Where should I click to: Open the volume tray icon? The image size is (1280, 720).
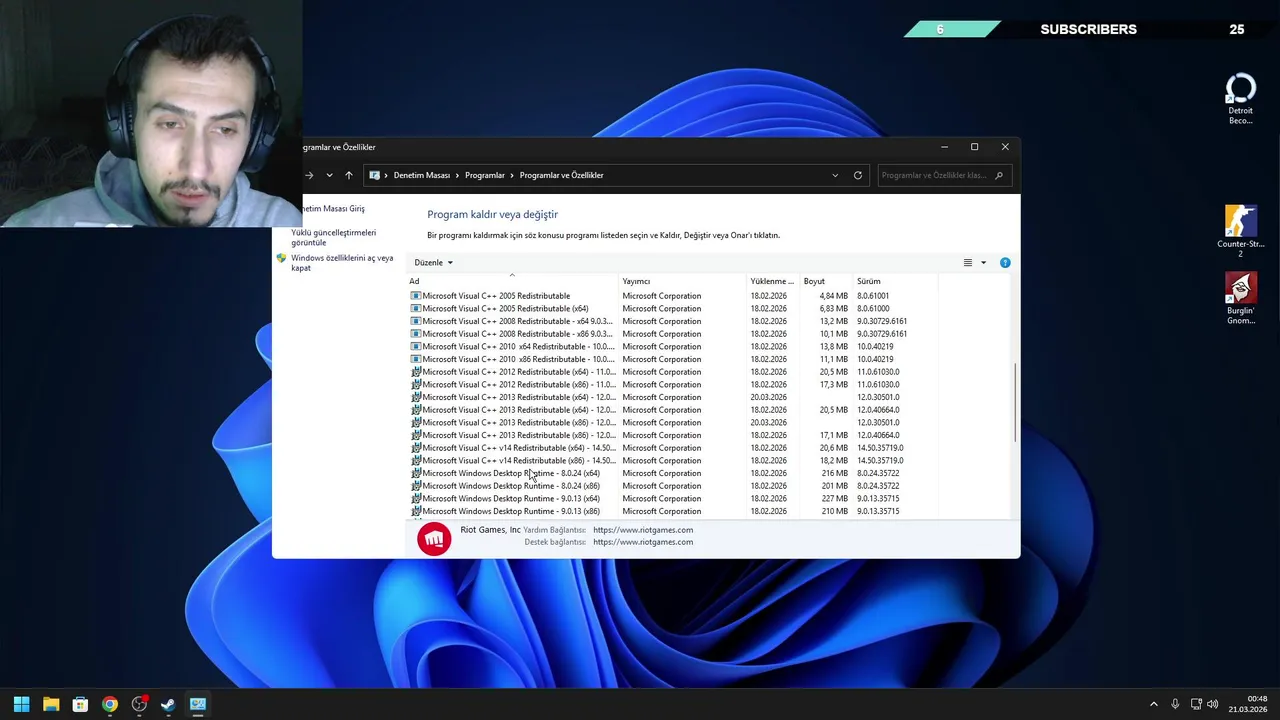[1213, 704]
